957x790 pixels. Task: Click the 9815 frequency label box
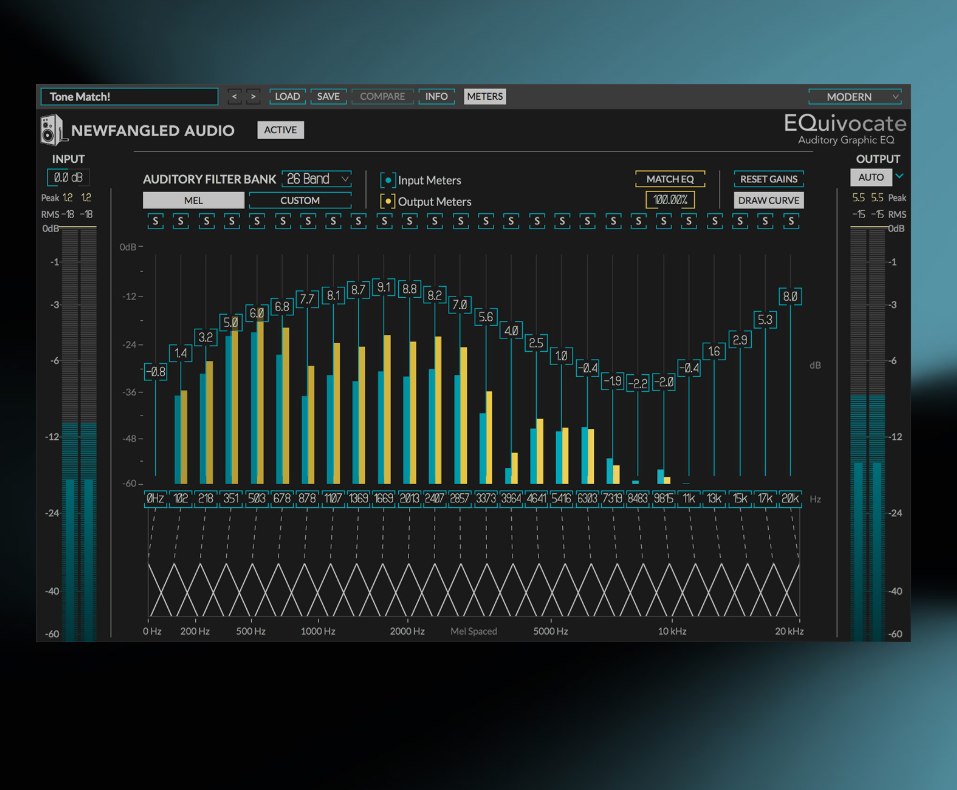click(x=663, y=499)
